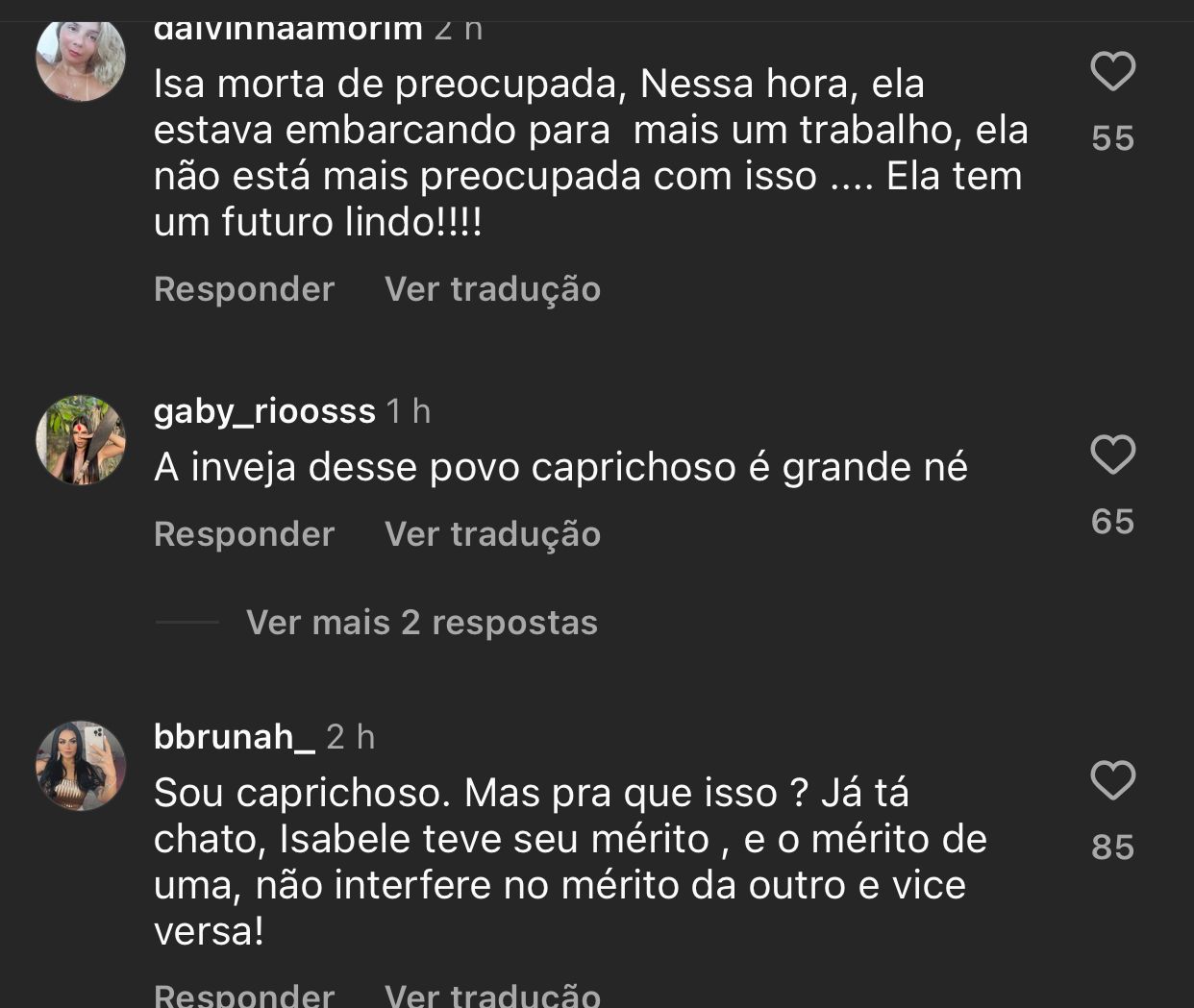1194x1008 pixels.
Task: Tap gaby_rioosss's profile photo
Action: (81, 439)
